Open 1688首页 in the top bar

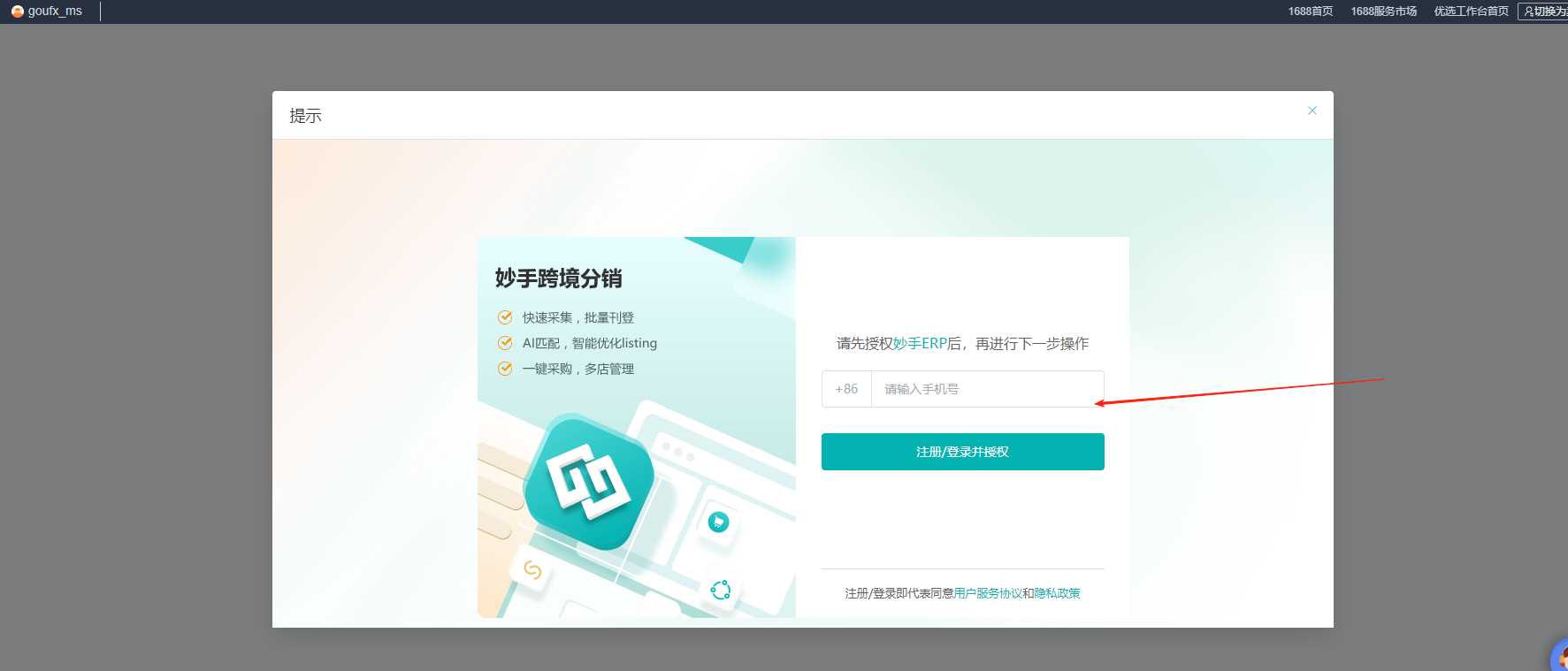[1311, 11]
